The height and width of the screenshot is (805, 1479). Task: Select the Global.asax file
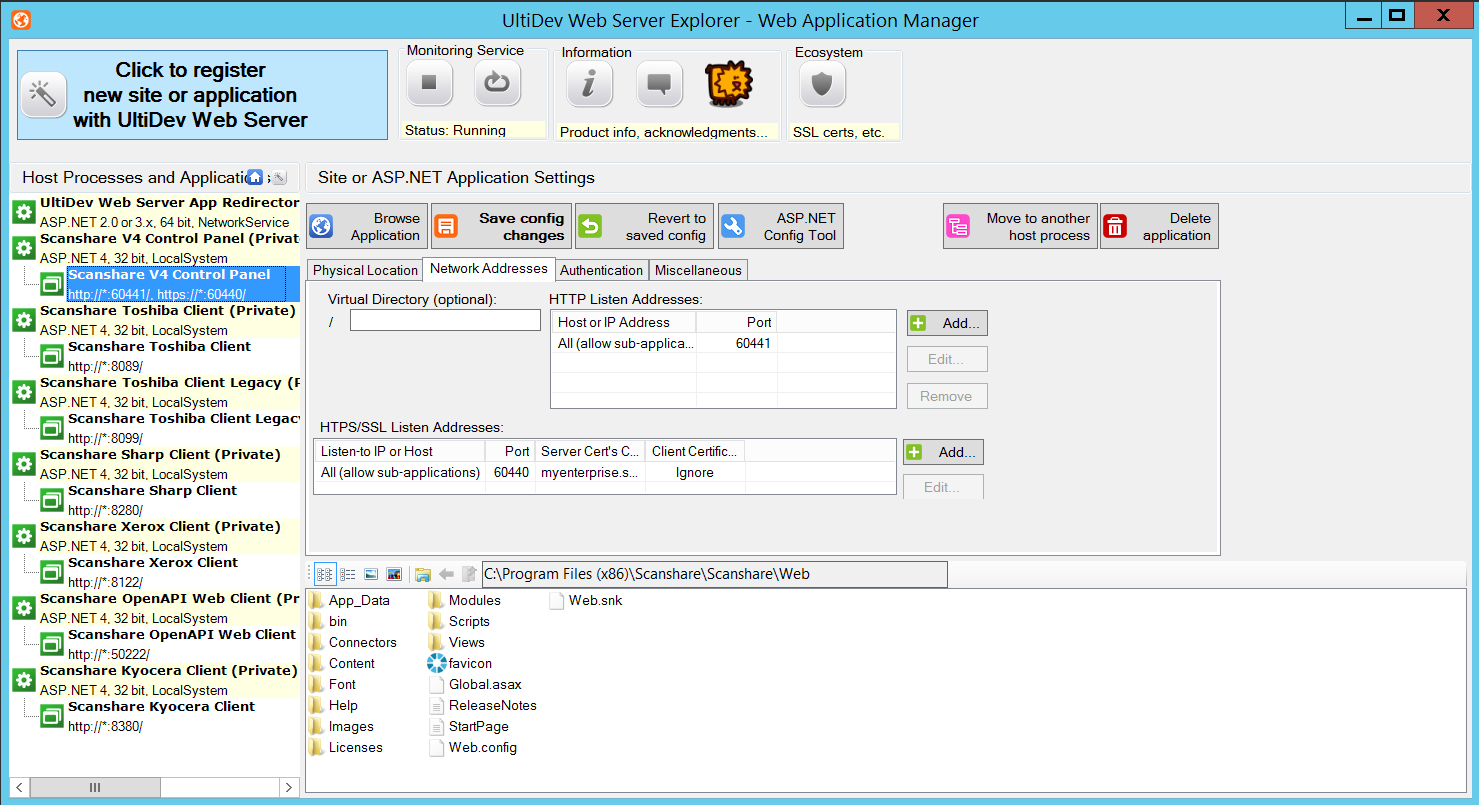[475, 684]
